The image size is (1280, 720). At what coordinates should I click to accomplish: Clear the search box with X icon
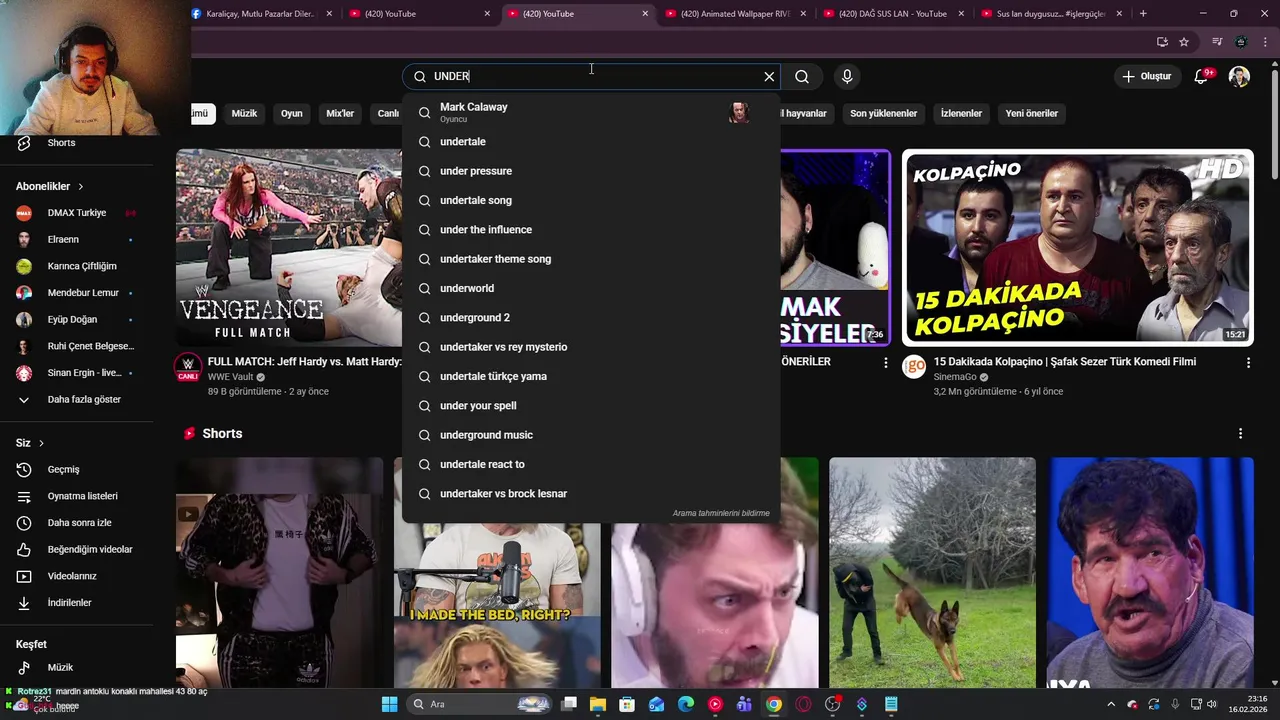pos(769,76)
